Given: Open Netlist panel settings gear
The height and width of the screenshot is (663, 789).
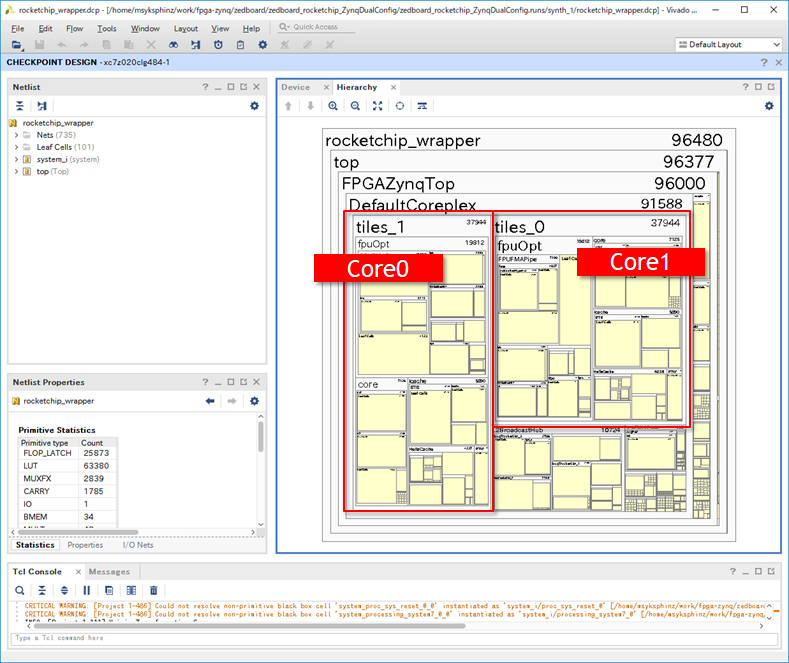Looking at the screenshot, I should pyautogui.click(x=255, y=106).
